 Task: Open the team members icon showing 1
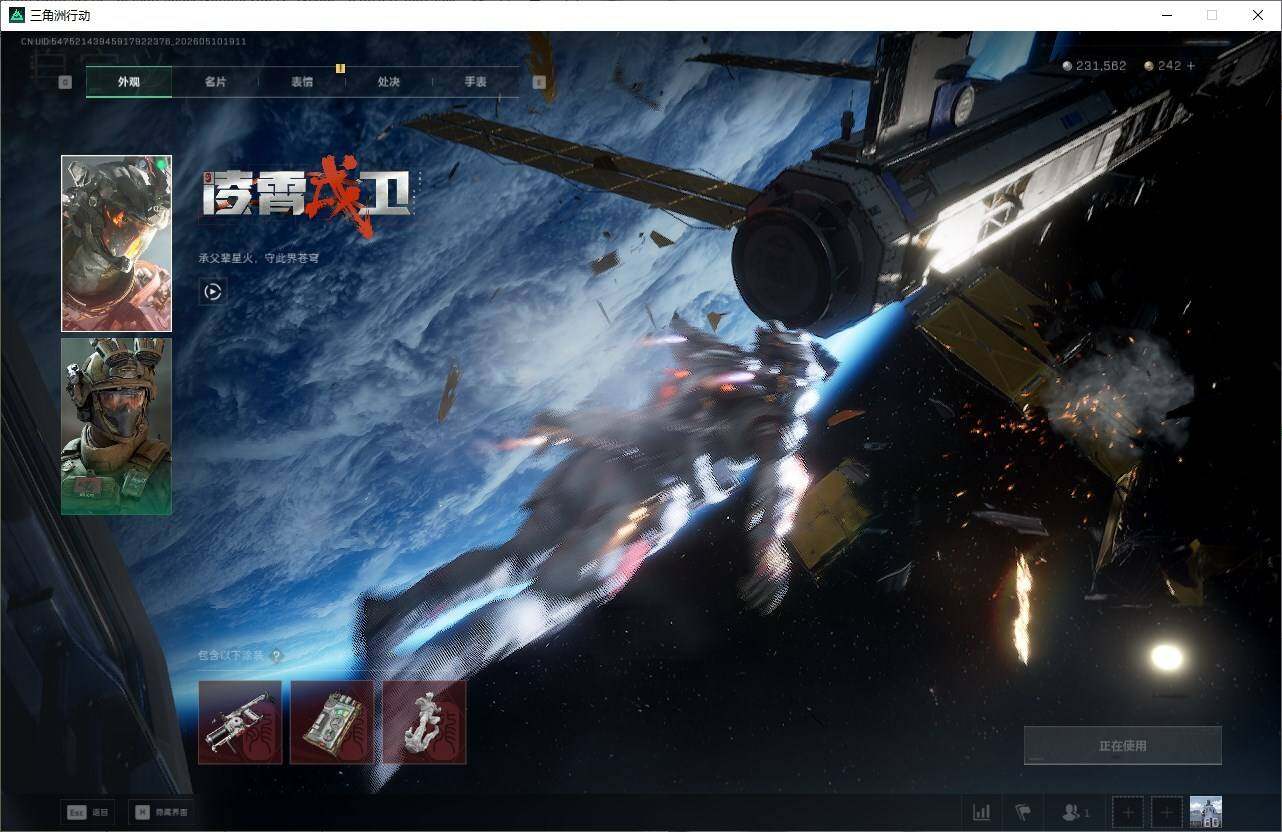tap(1075, 812)
